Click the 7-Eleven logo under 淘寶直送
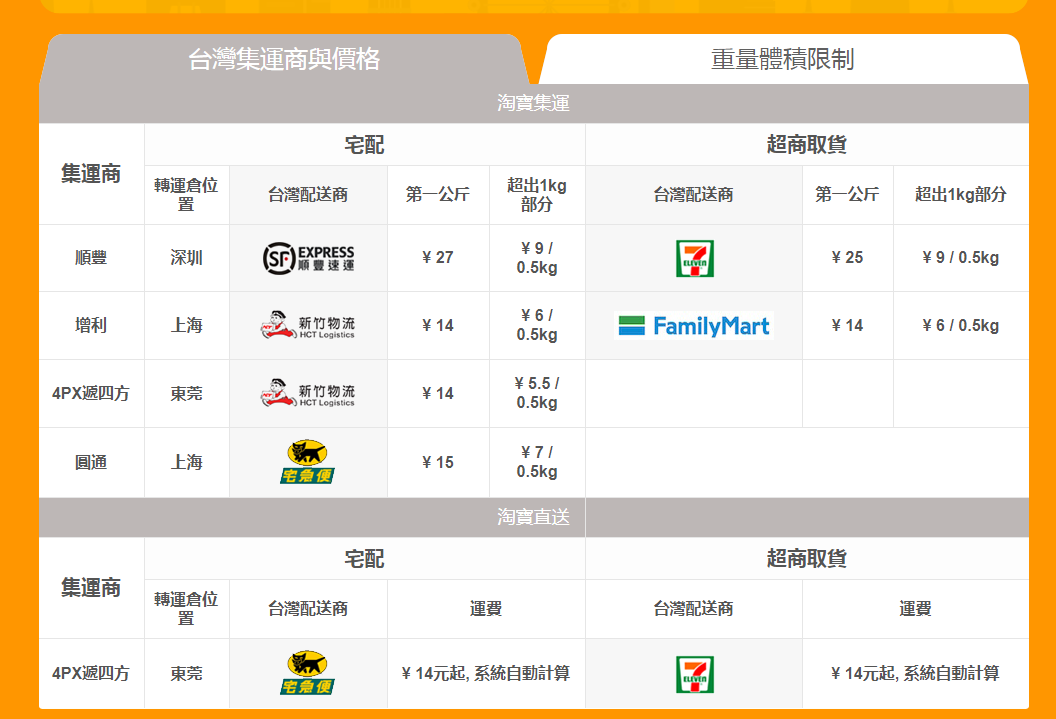1056x719 pixels. click(x=694, y=674)
